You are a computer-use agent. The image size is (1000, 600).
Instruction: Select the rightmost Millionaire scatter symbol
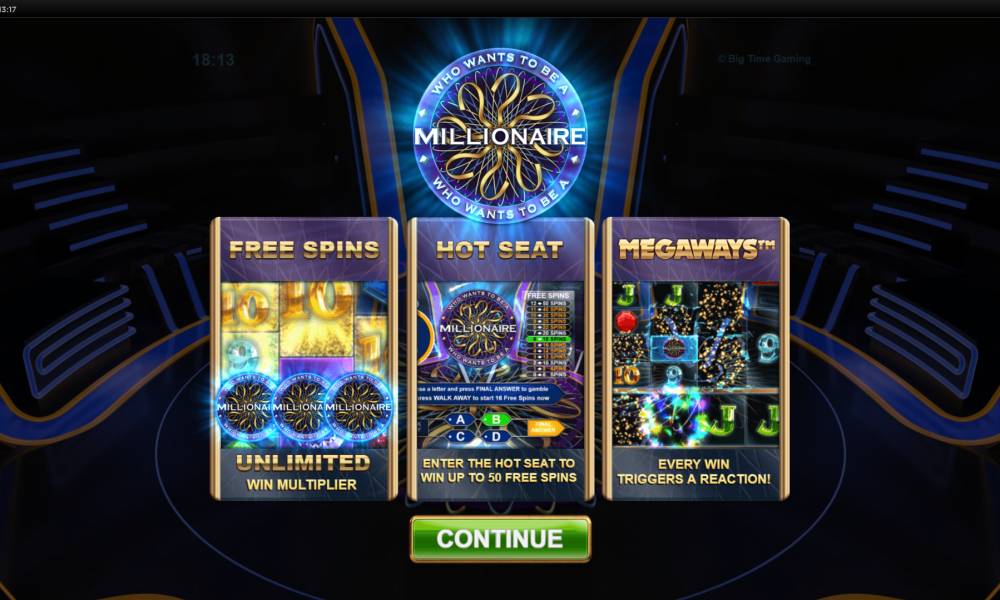357,407
